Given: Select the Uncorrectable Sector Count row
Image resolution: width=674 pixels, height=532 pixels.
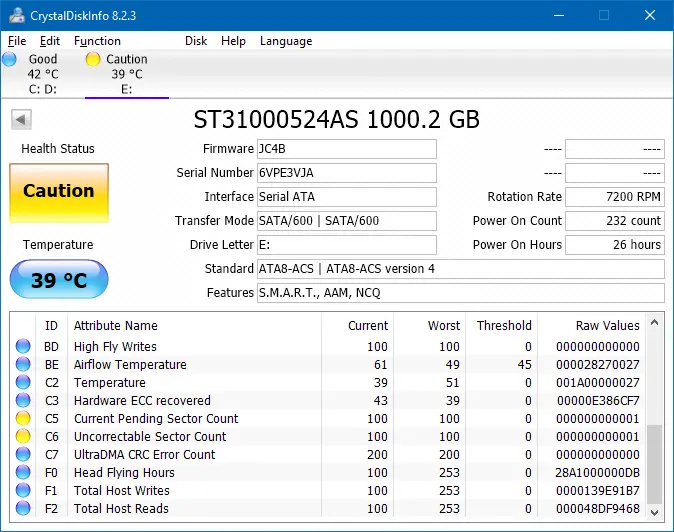Looking at the screenshot, I should (328, 437).
